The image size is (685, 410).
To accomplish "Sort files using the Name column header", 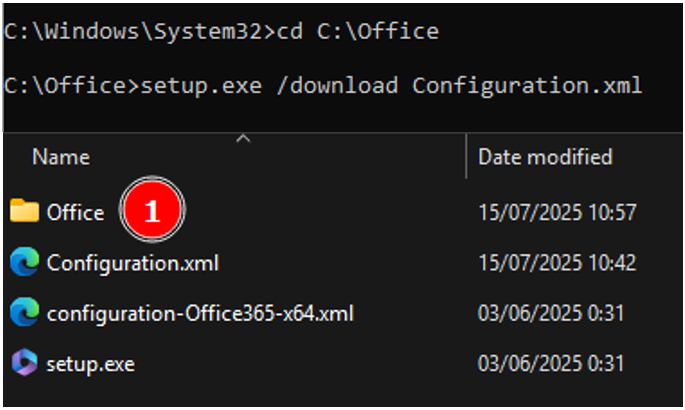I will point(61,157).
